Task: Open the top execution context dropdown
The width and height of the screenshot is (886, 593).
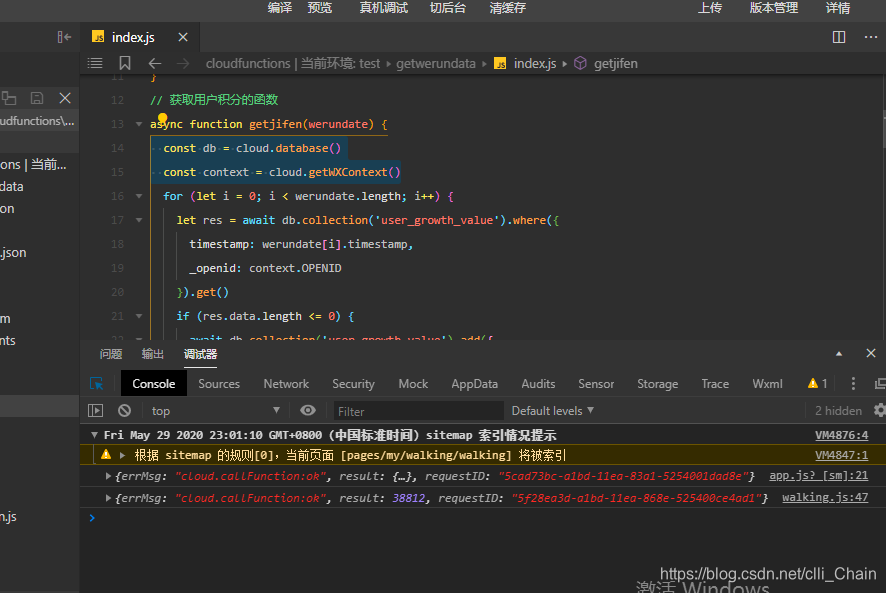Action: click(x=216, y=411)
